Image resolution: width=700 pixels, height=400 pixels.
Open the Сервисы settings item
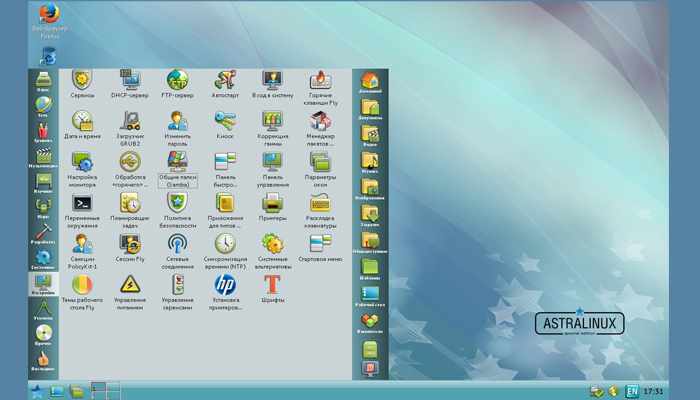point(82,84)
